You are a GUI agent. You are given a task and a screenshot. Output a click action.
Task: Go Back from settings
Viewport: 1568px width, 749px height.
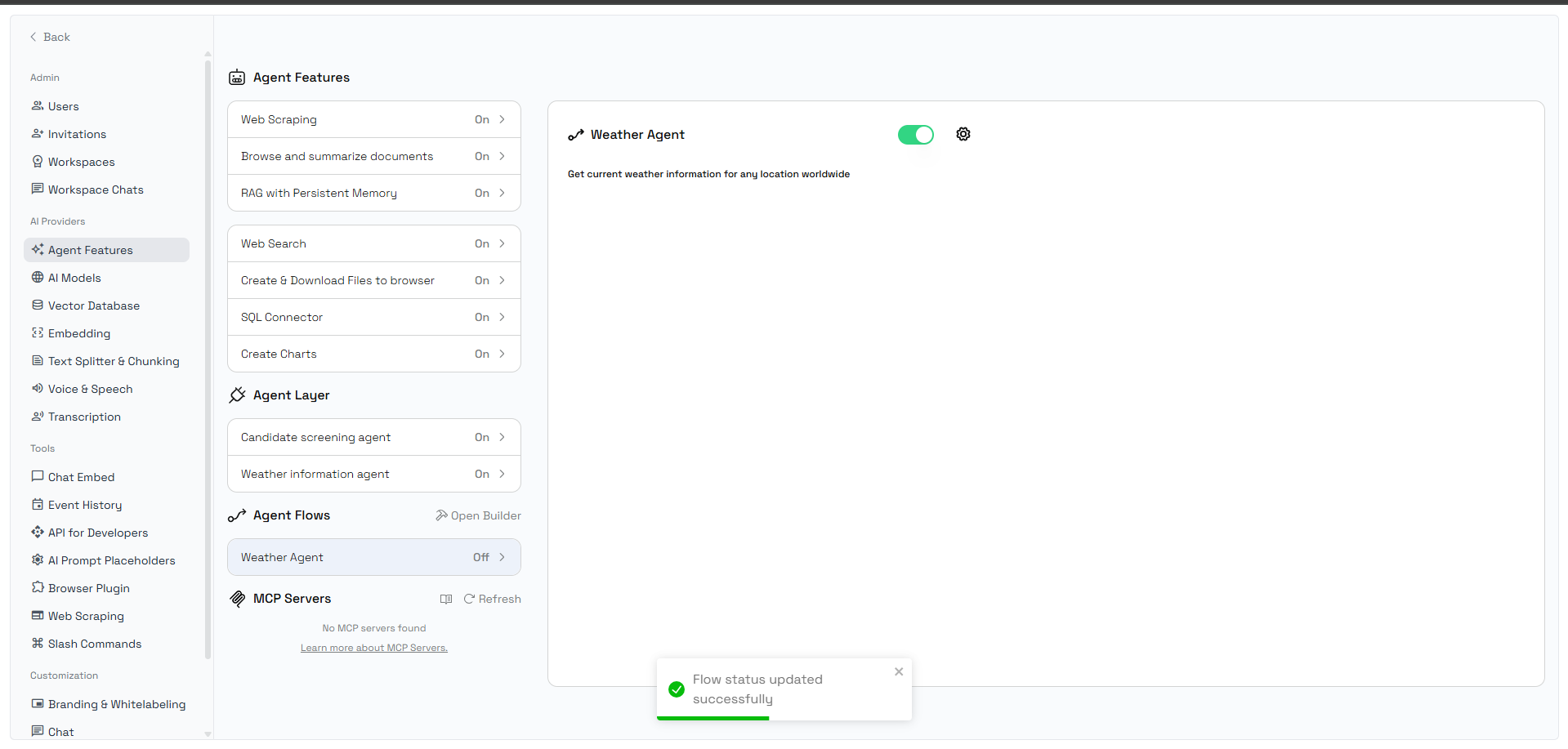pyautogui.click(x=50, y=37)
